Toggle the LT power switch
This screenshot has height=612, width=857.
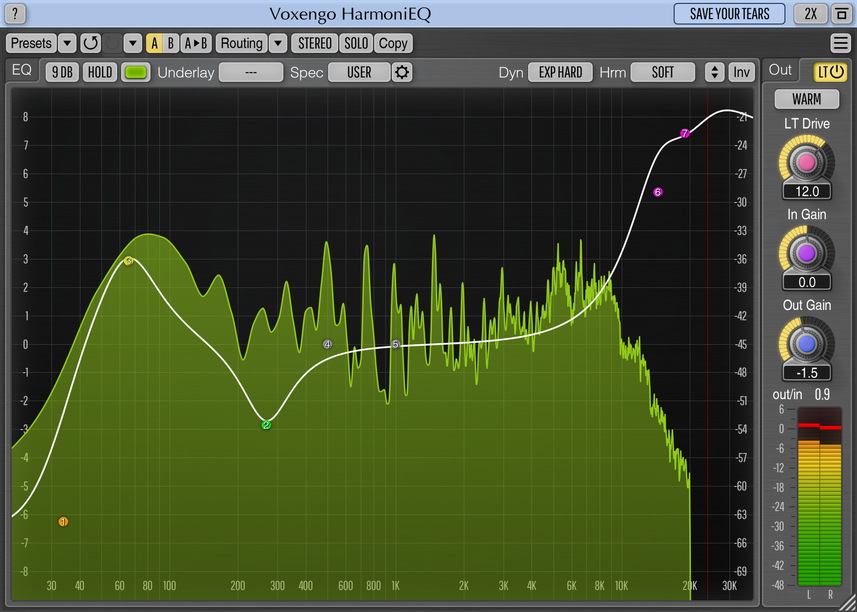pos(830,71)
